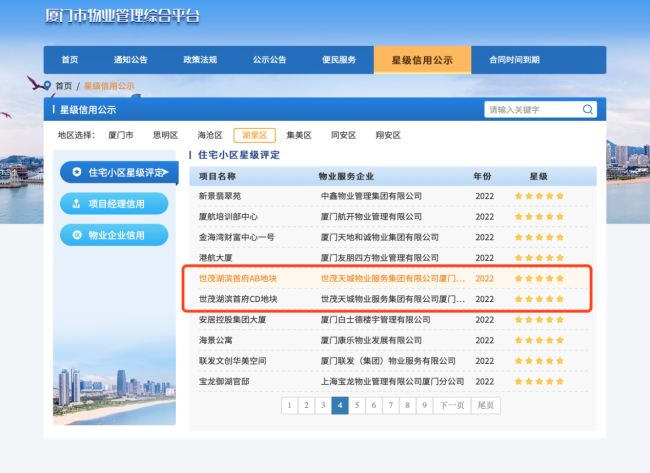Go to page 6

coord(374,405)
